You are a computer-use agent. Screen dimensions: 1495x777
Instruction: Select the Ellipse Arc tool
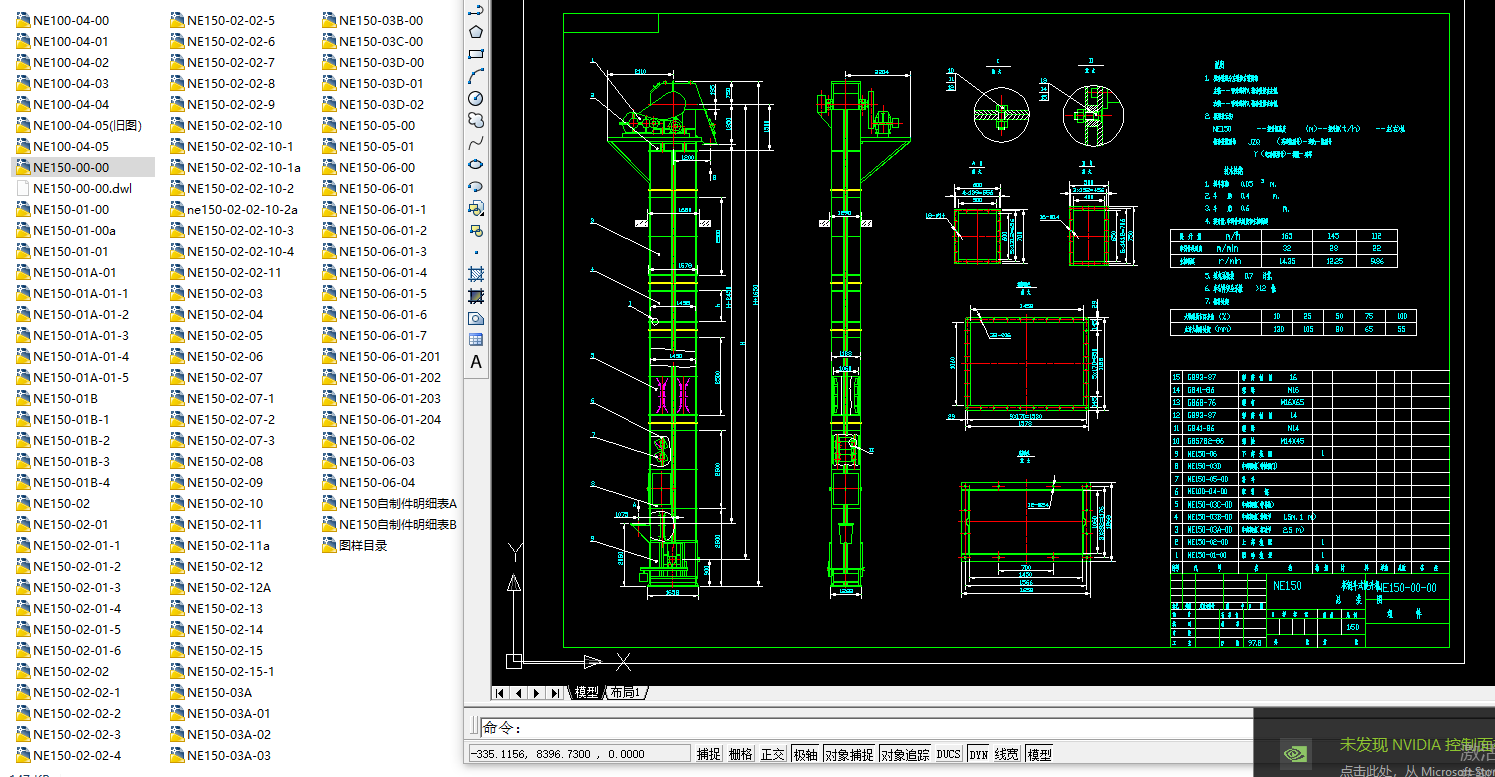[x=476, y=186]
